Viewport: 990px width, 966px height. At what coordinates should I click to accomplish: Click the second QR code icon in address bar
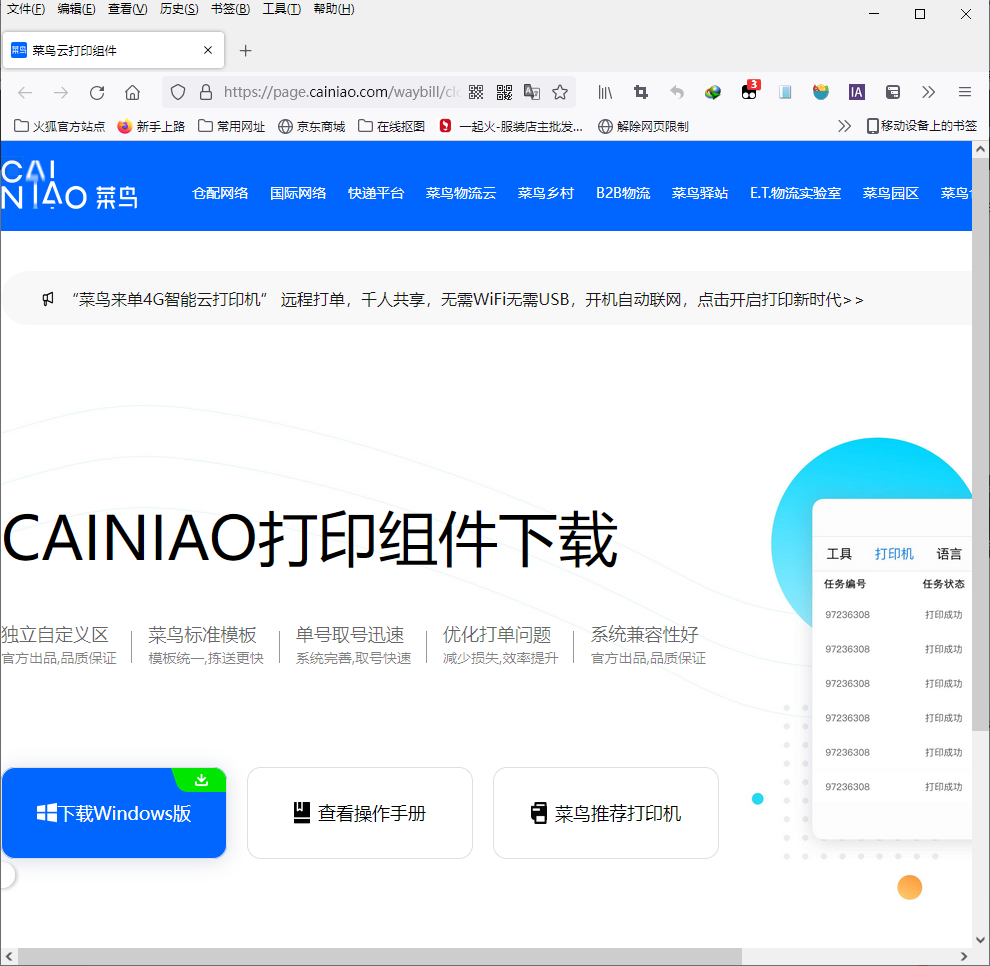click(504, 93)
